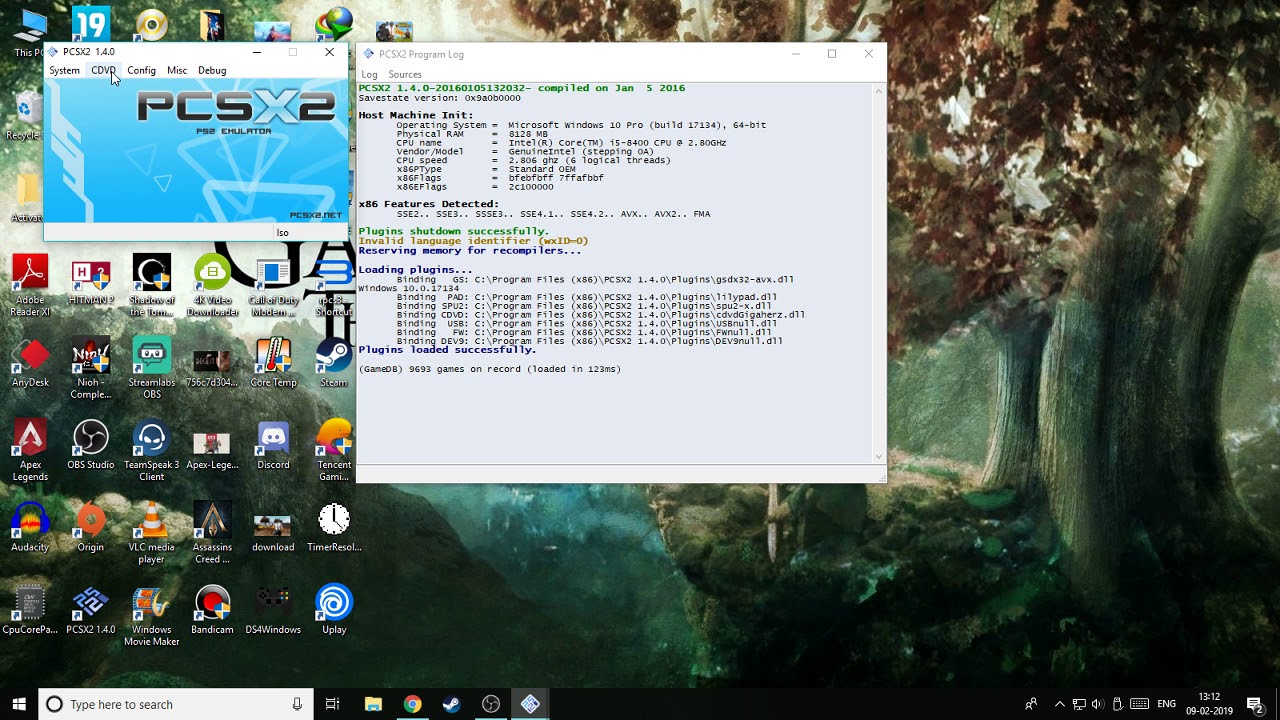The width and height of the screenshot is (1280, 720).
Task: Open Nioh Complete desktop shortcut
Action: click(91, 368)
